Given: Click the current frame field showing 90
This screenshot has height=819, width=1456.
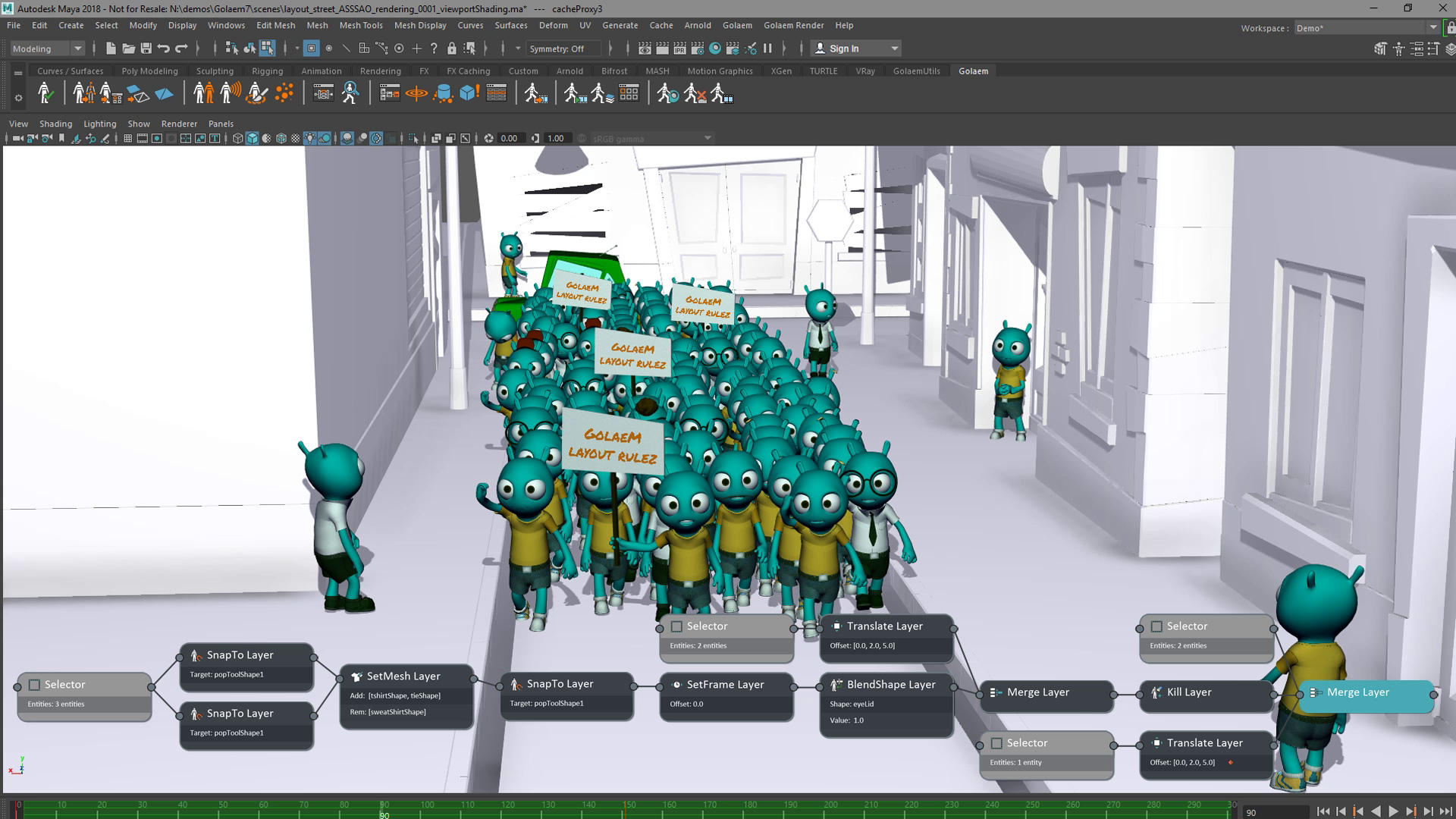Looking at the screenshot, I should (x=1276, y=812).
